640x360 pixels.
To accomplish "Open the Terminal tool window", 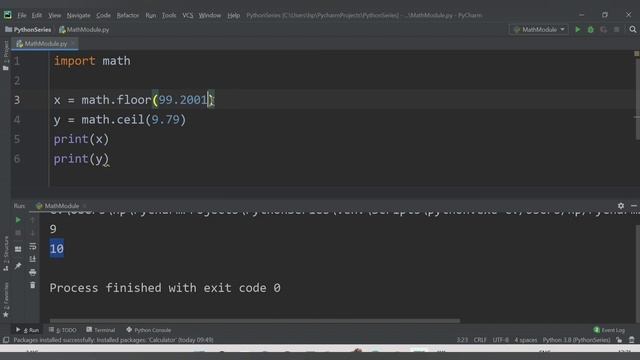I will point(101,330).
